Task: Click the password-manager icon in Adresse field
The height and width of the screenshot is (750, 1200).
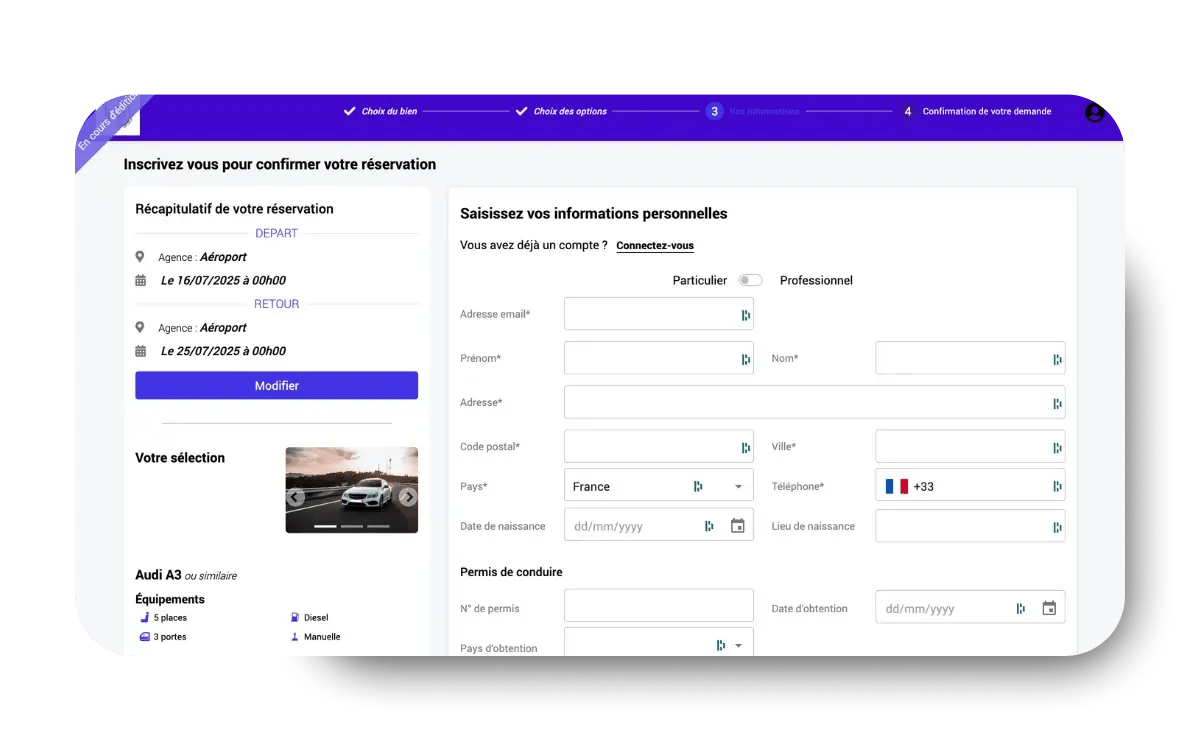Action: (x=1057, y=403)
